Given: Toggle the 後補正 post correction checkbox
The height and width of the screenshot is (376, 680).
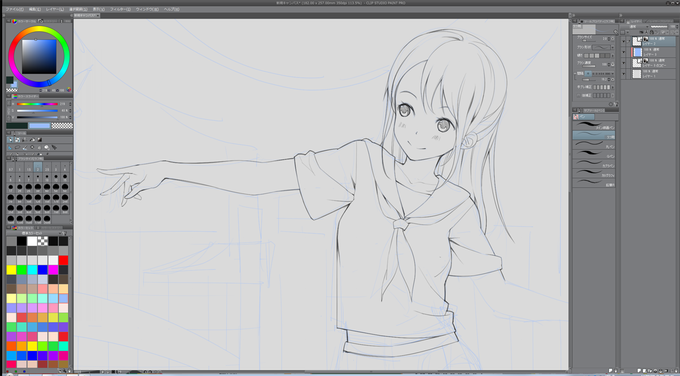Looking at the screenshot, I should (x=580, y=95).
